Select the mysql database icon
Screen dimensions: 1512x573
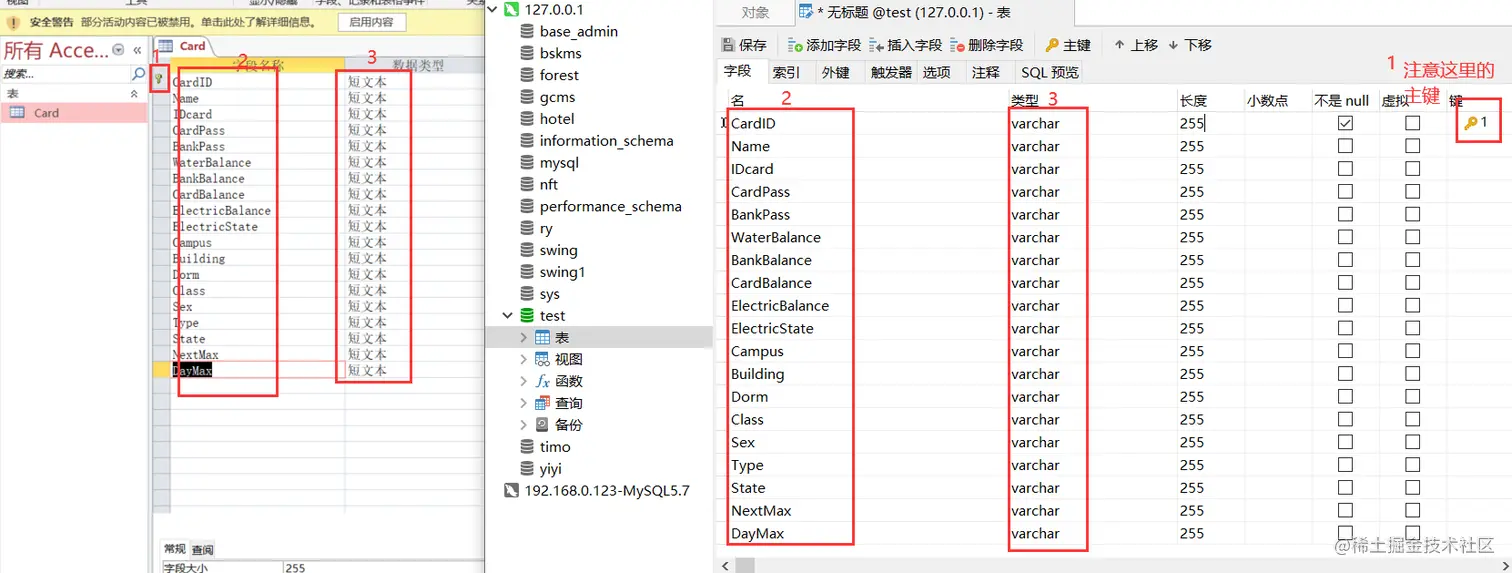point(527,163)
